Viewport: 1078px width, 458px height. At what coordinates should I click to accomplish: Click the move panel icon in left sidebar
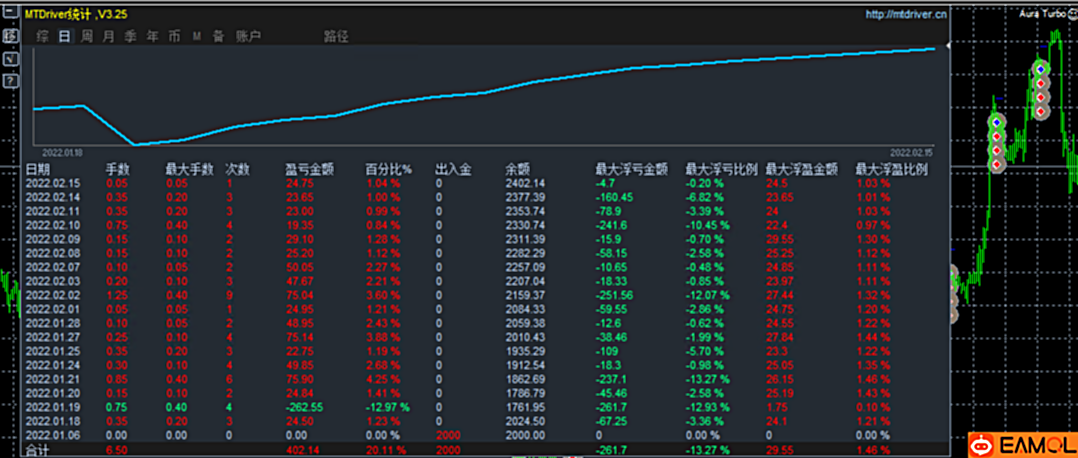point(11,36)
